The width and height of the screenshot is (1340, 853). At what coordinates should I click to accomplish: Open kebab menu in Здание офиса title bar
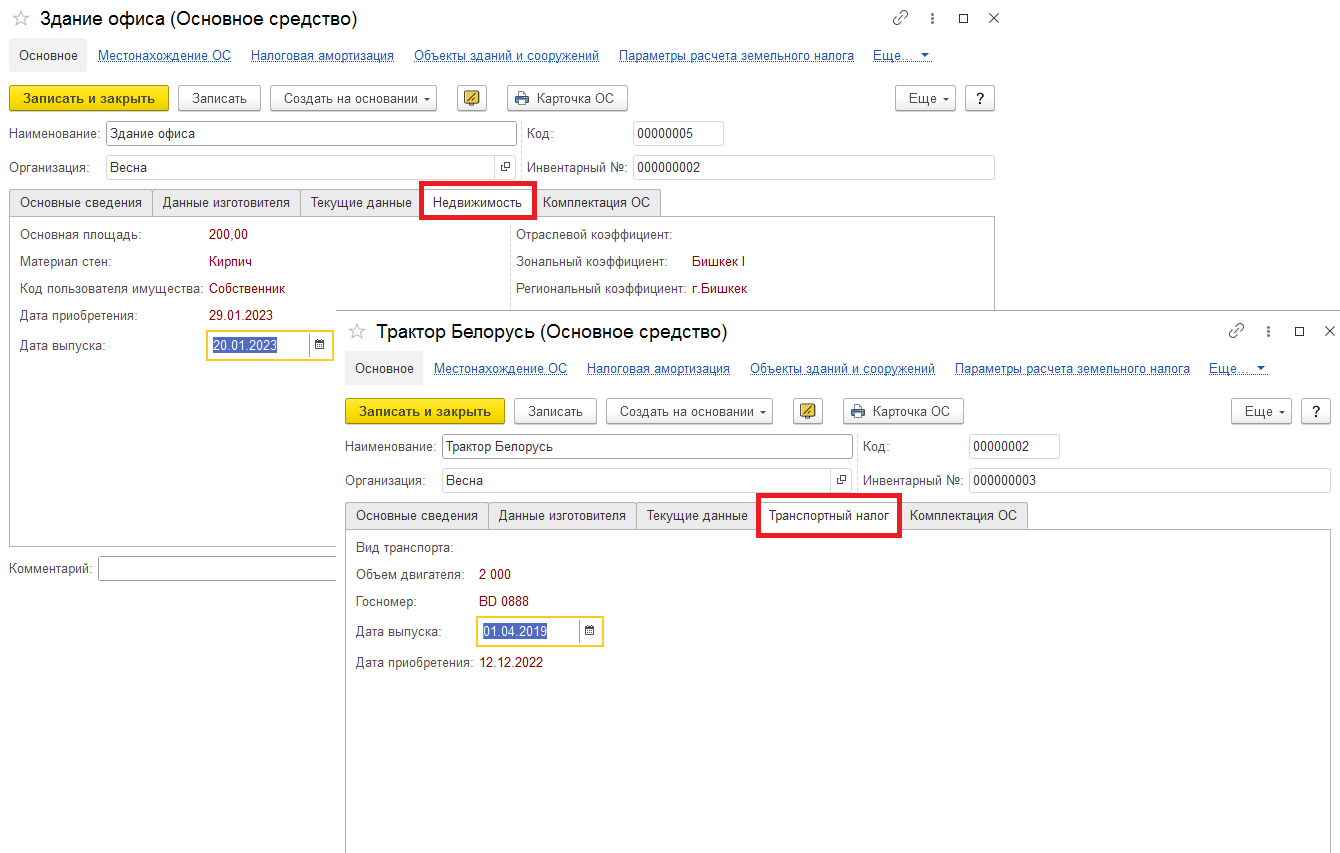(x=933, y=19)
